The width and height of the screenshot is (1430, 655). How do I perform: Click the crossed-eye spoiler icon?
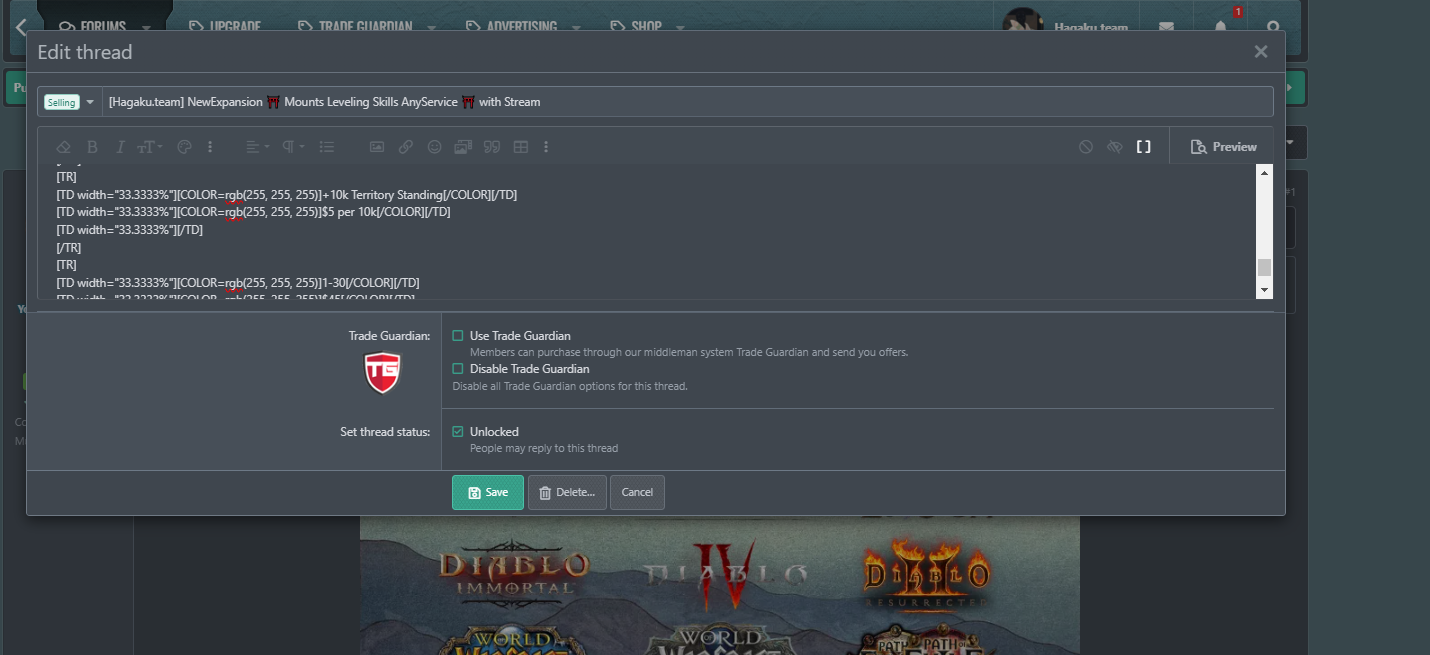[1115, 147]
